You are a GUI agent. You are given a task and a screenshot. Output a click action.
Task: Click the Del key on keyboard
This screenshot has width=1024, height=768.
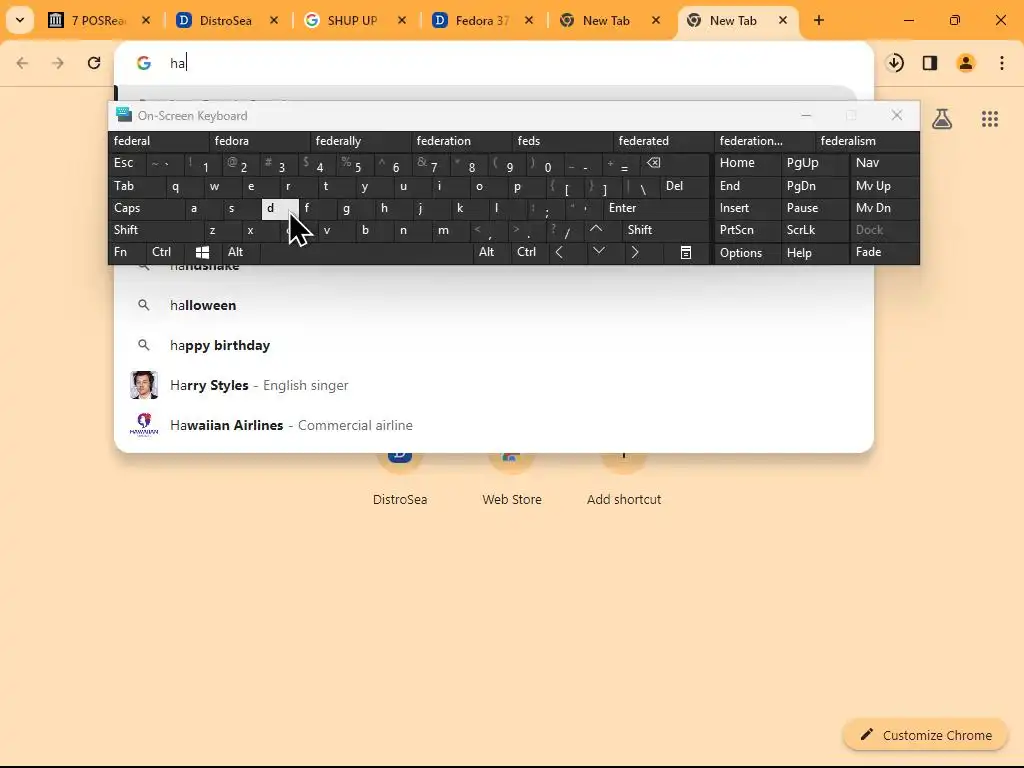point(684,186)
